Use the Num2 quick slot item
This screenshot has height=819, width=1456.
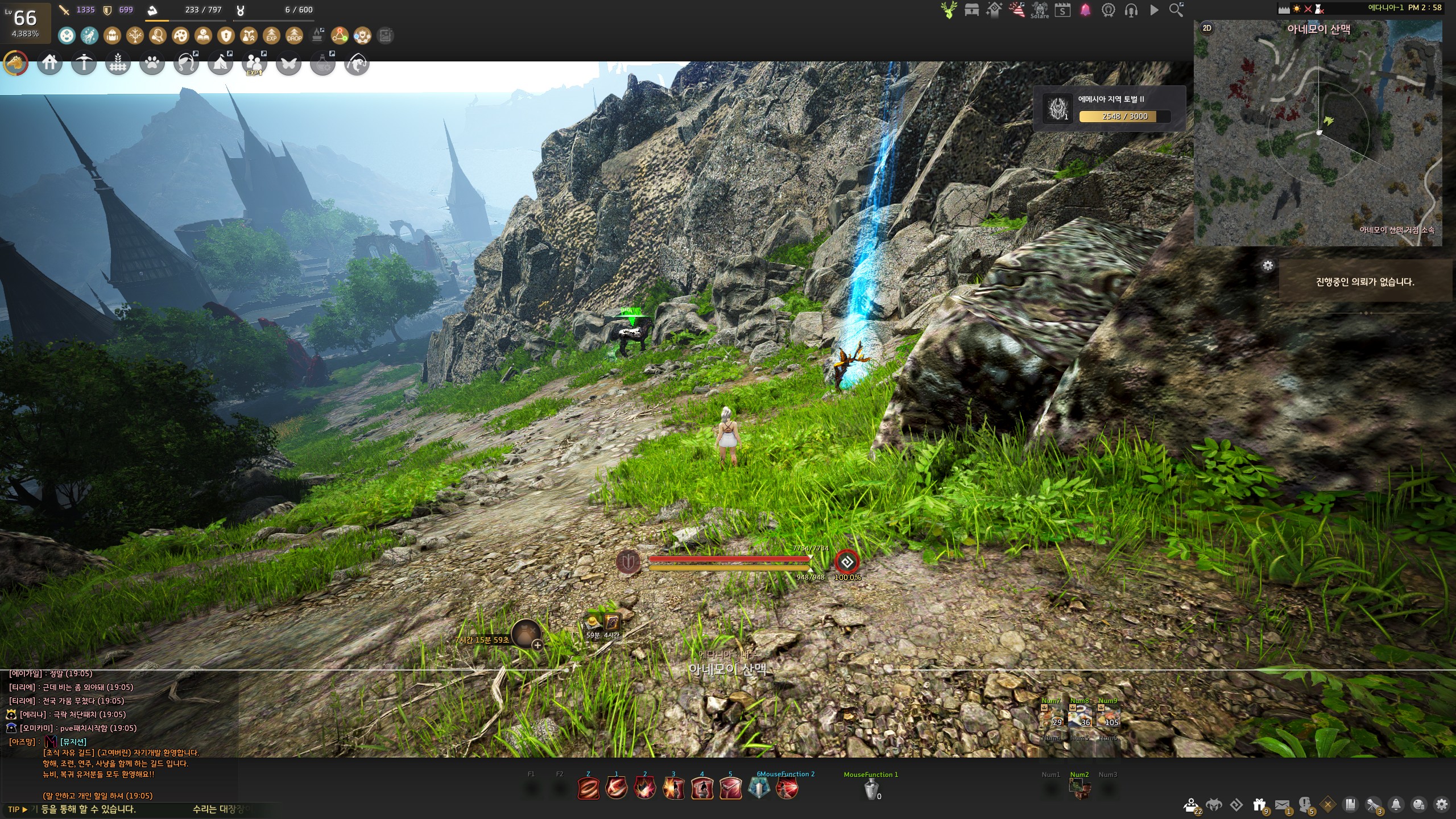[x=1079, y=788]
